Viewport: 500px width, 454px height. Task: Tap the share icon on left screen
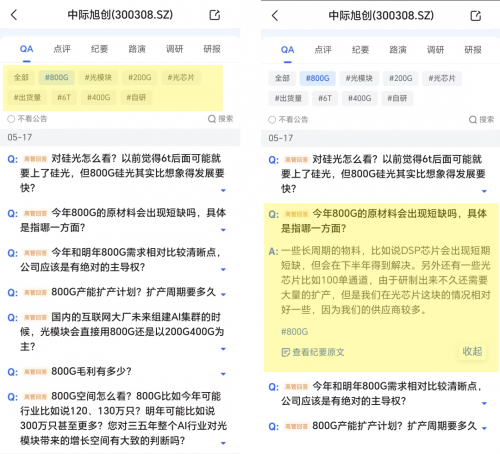(215, 15)
